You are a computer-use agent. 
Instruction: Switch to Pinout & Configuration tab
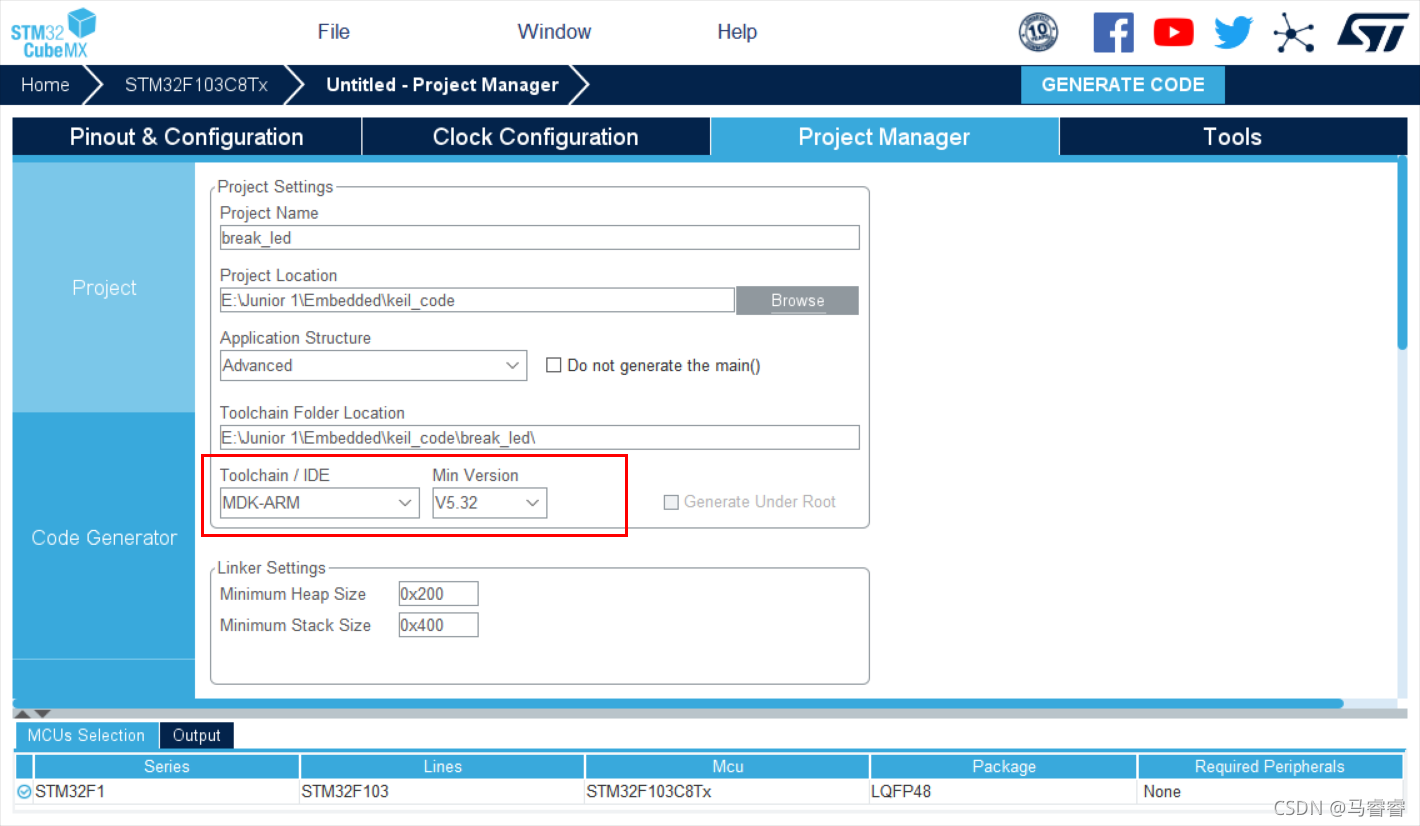pos(186,137)
